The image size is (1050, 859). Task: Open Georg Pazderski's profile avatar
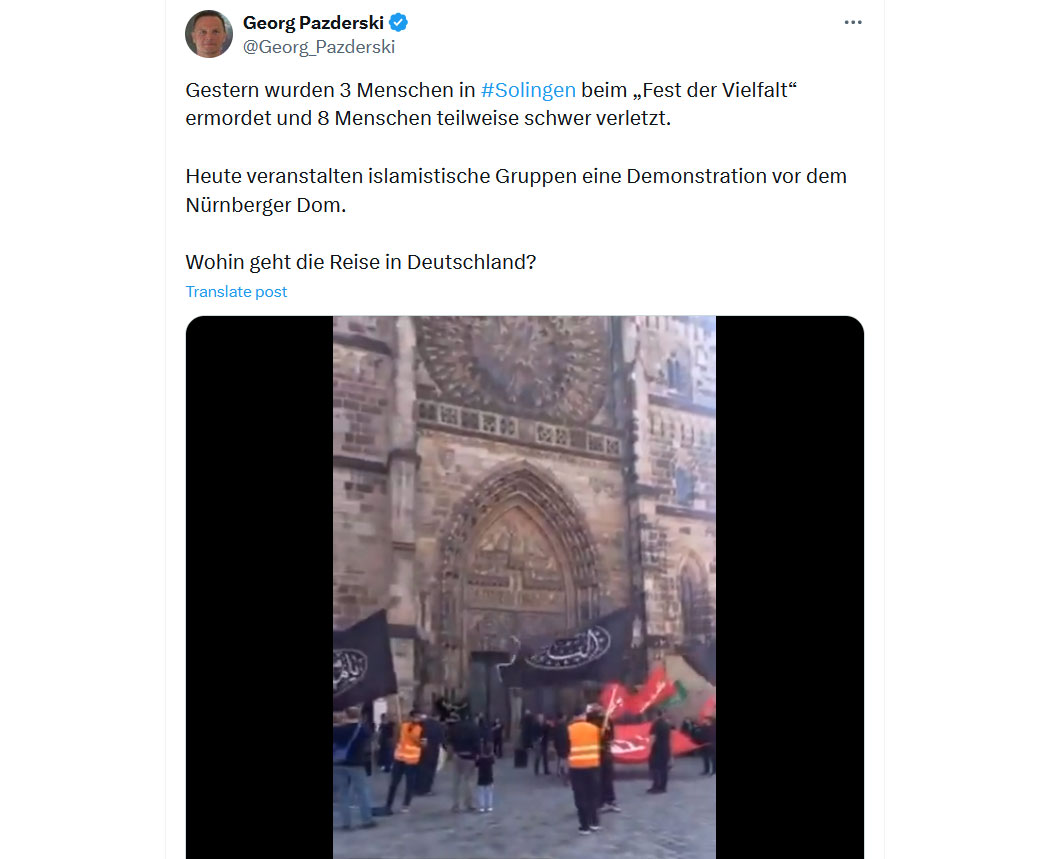[x=209, y=34]
